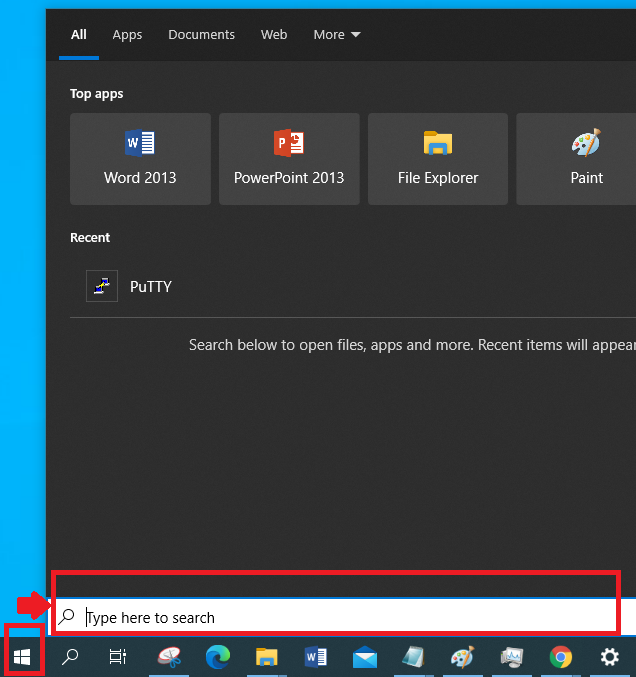
Task: Select the All search tab
Action: (x=79, y=35)
